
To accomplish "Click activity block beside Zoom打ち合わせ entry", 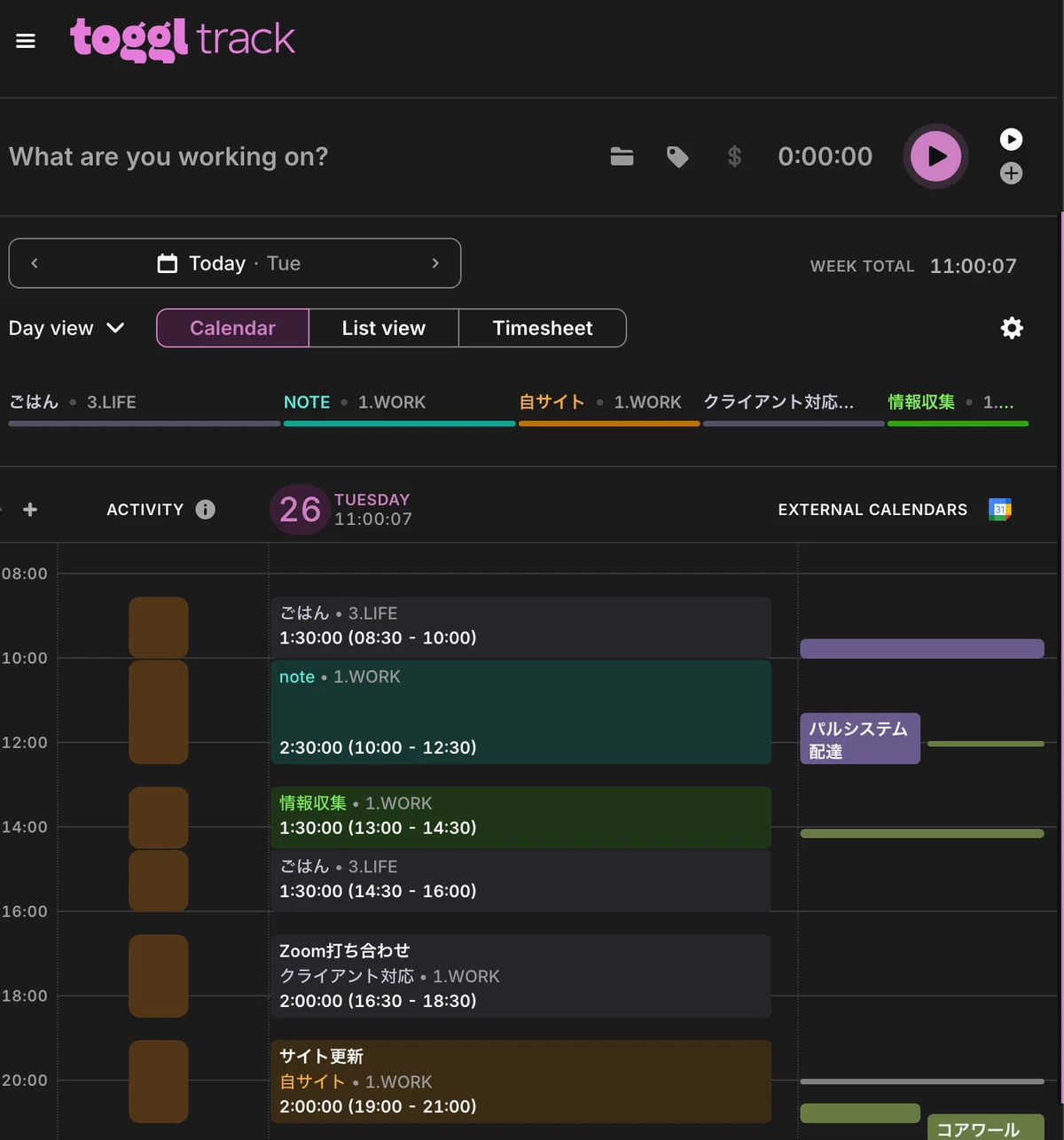I will pos(159,975).
